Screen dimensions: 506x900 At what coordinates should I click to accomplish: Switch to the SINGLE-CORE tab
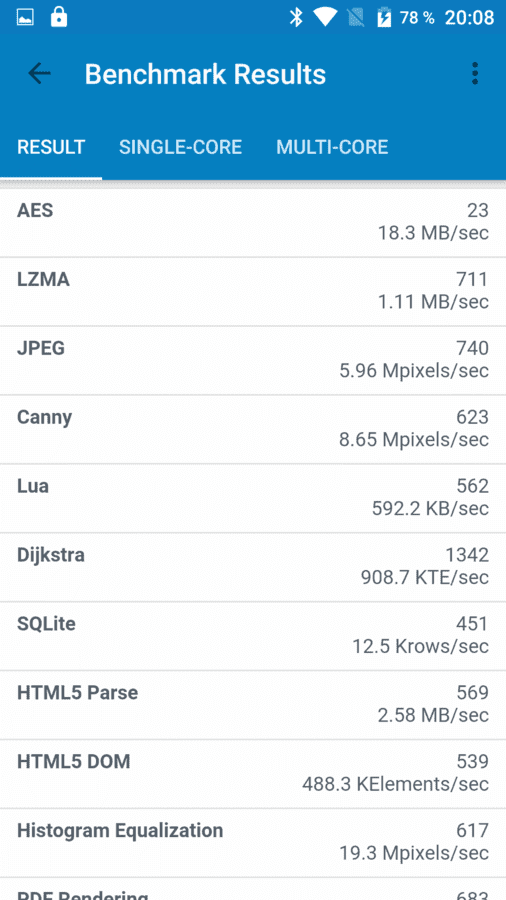click(181, 147)
